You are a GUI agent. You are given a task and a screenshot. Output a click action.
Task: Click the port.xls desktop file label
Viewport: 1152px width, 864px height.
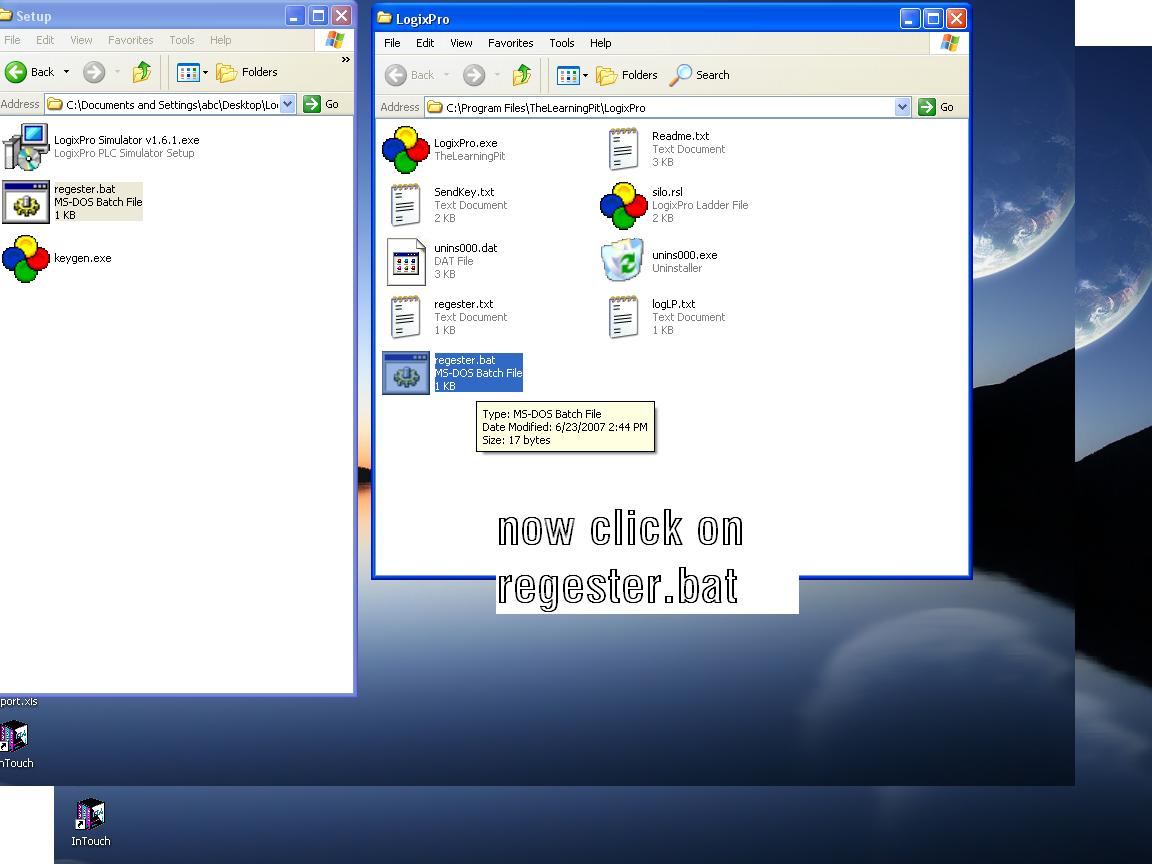point(18,702)
